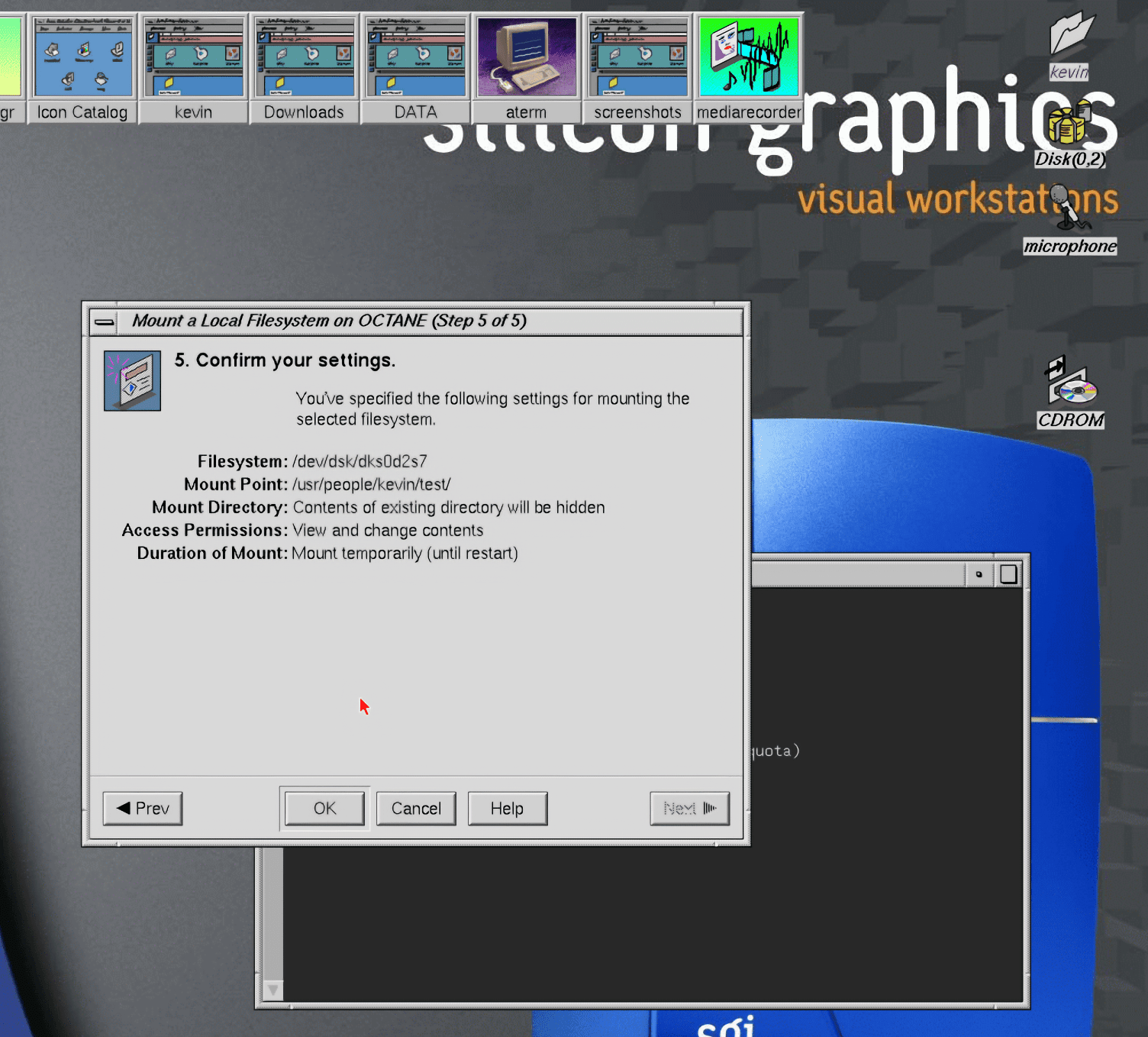This screenshot has height=1037, width=1148.
Task: Click the mount point /usr/people/kevin/test/
Action: tap(372, 484)
